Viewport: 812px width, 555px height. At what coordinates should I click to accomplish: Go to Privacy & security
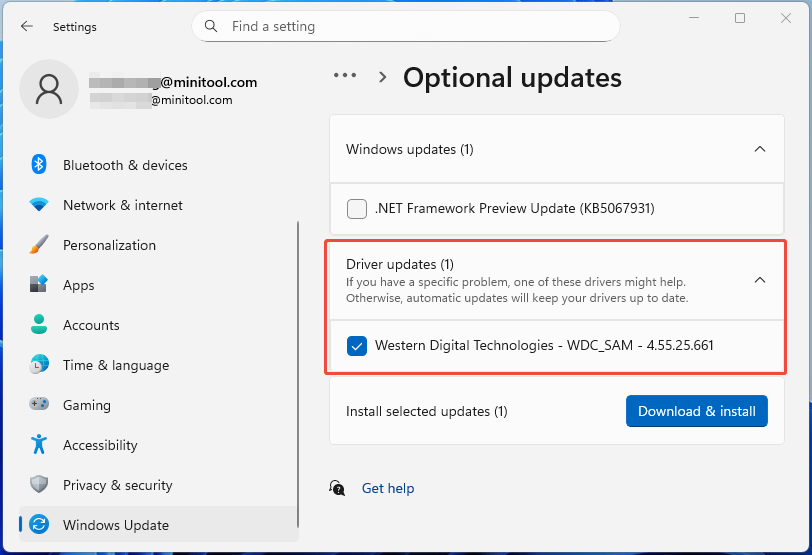pyautogui.click(x=158, y=485)
